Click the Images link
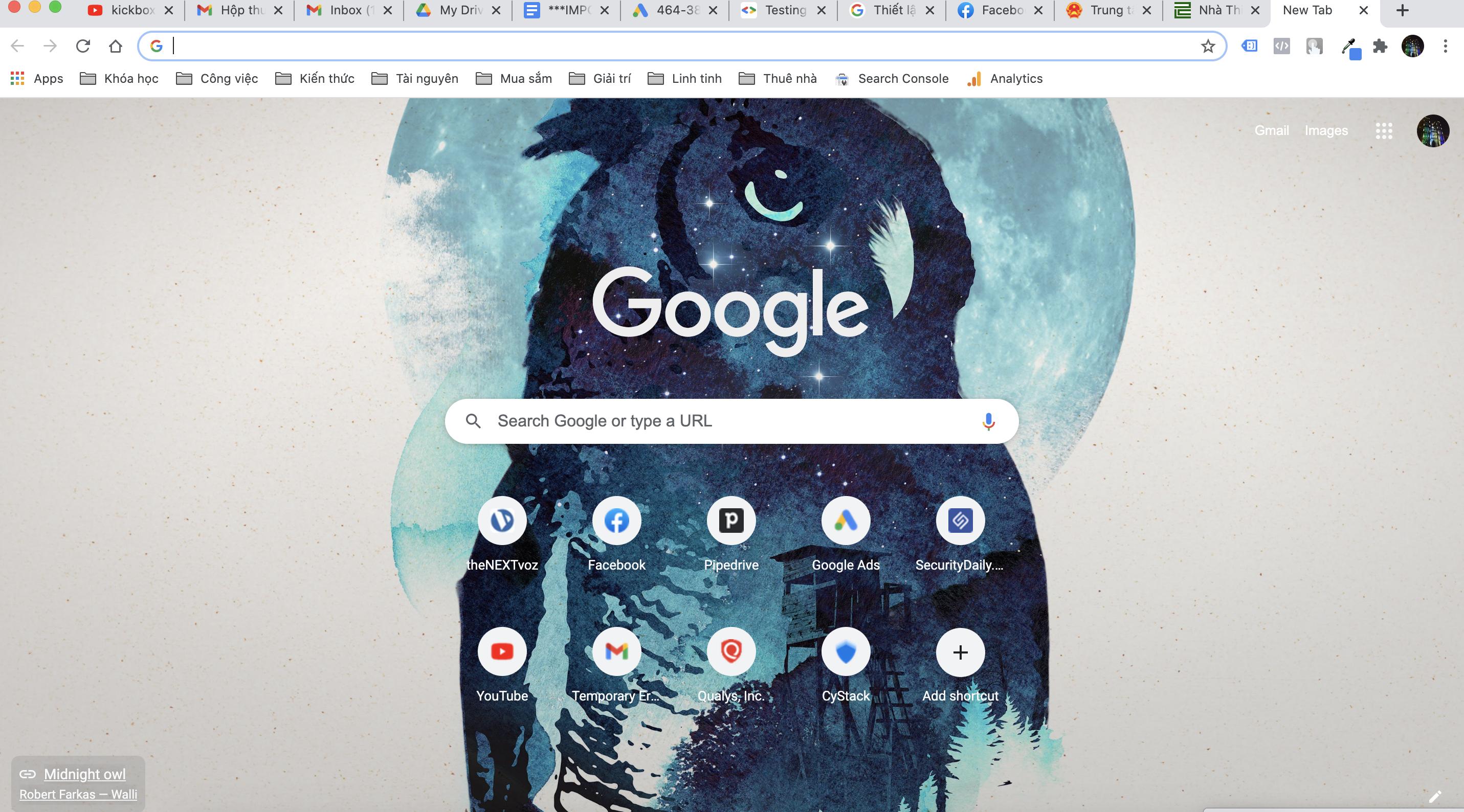The height and width of the screenshot is (812, 1464). point(1326,131)
